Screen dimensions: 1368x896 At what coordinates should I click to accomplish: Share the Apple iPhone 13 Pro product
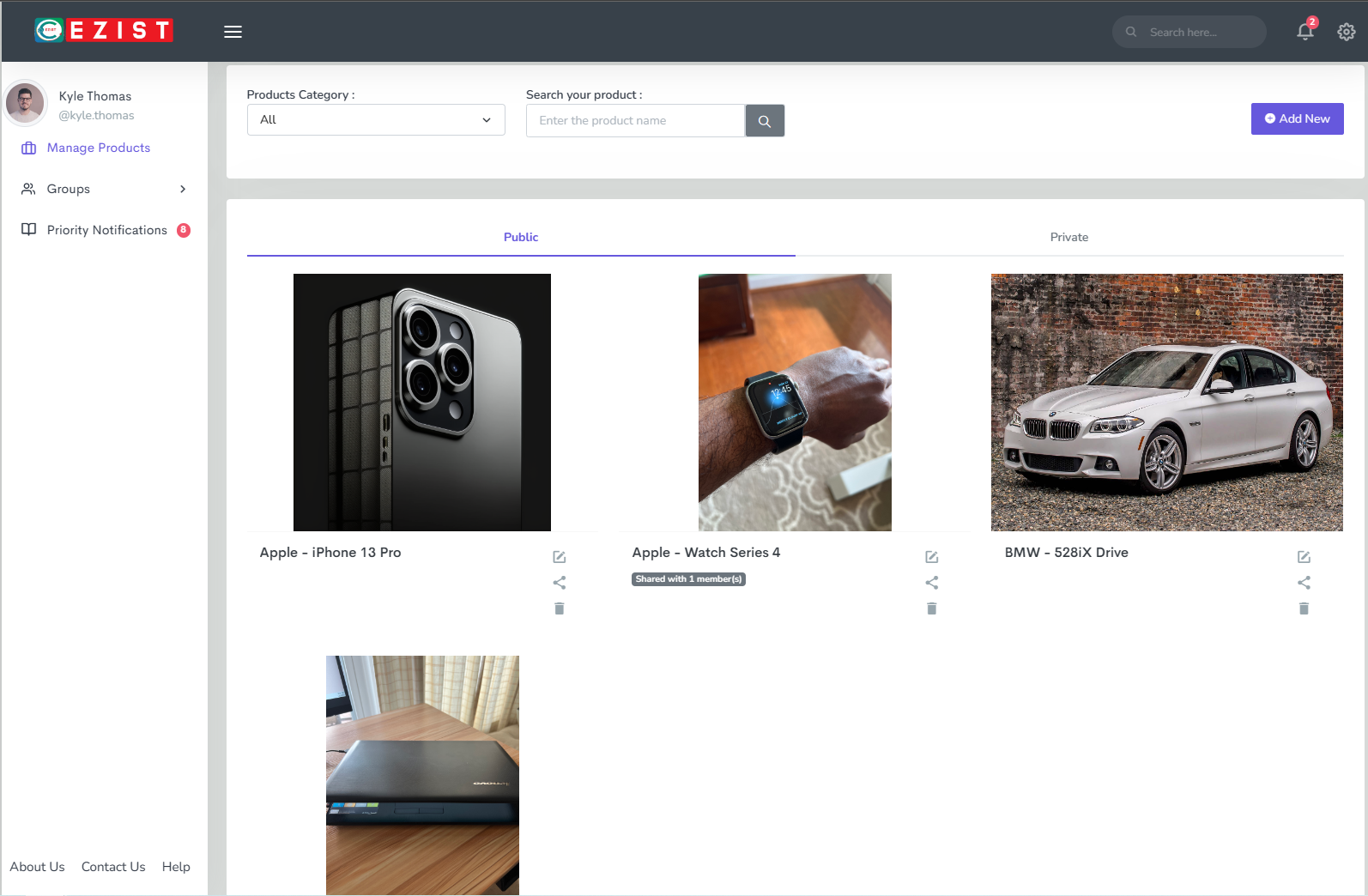[x=560, y=583]
